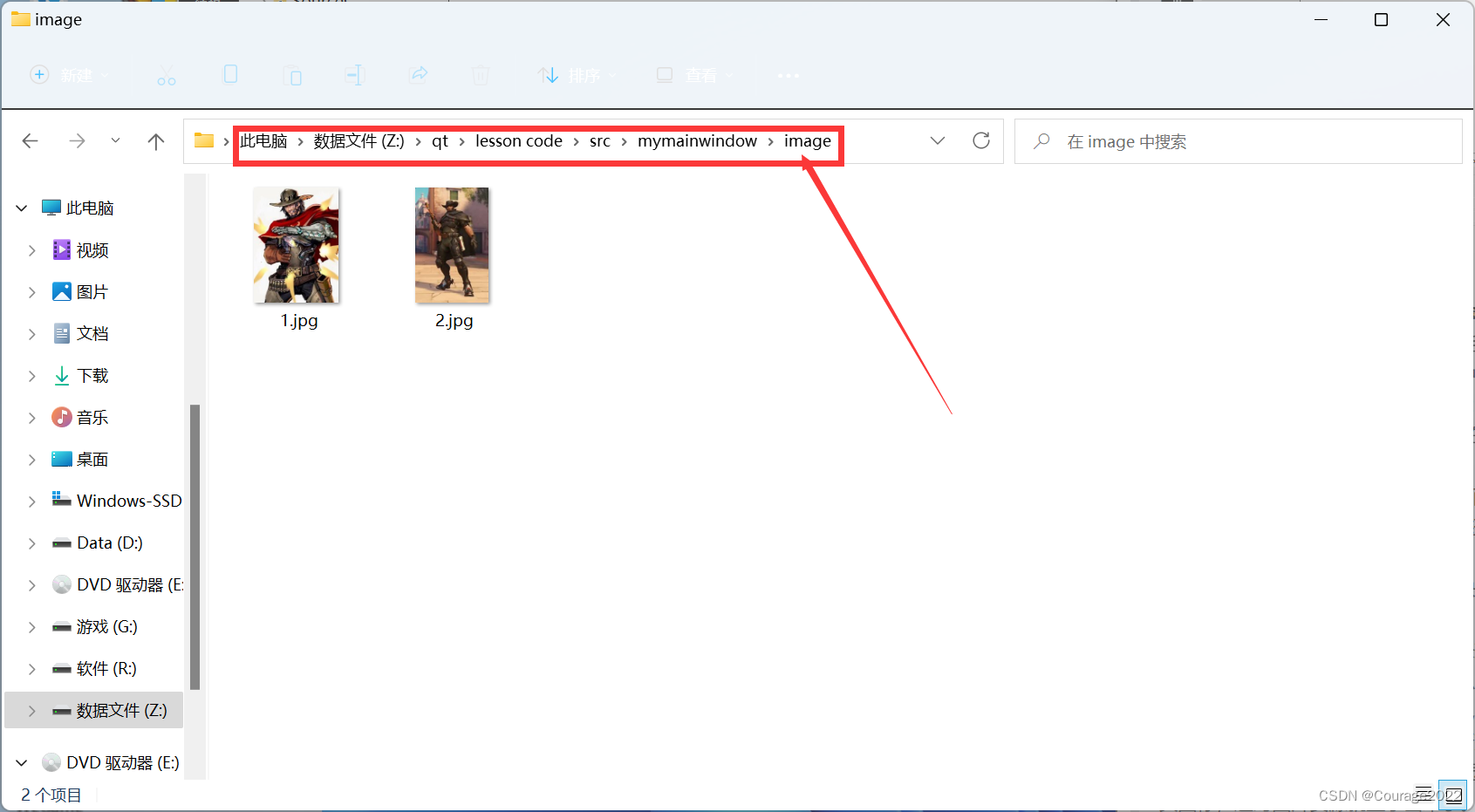
Task: Click the New (新建) toolbar button
Action: pos(70,75)
